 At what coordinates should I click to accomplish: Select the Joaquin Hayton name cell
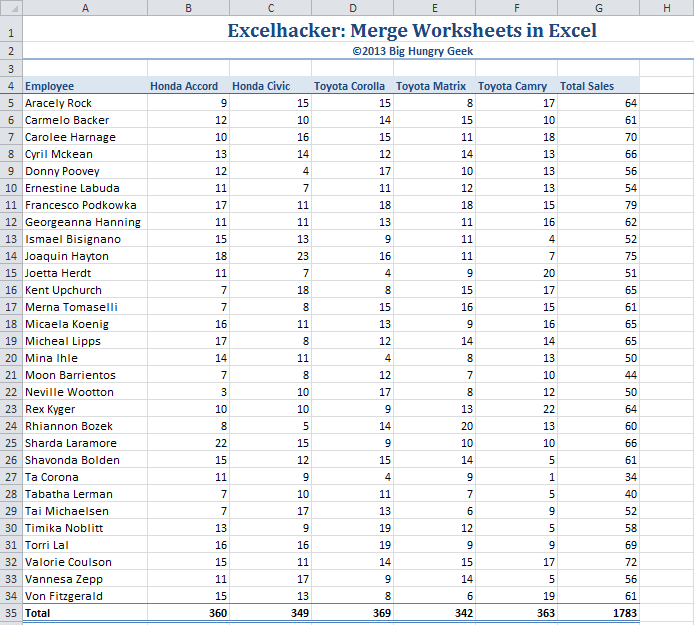click(x=84, y=256)
